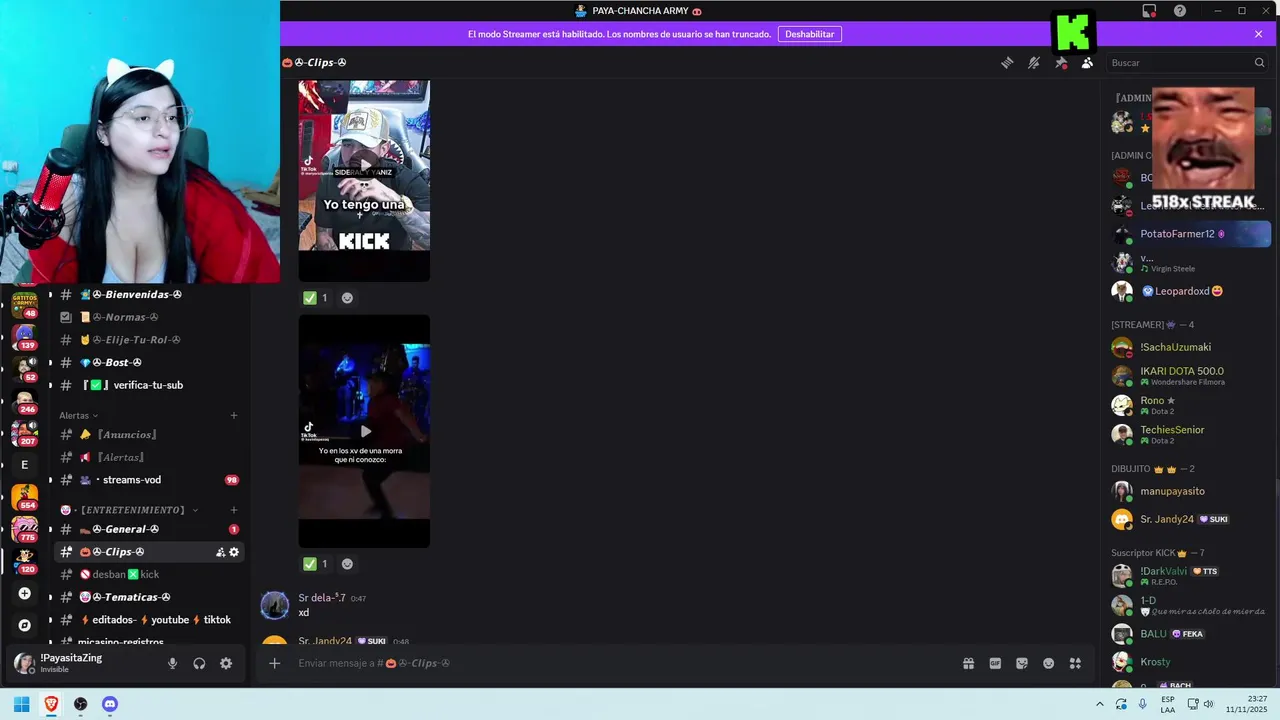The height and width of the screenshot is (720, 1280).
Task: Open the Elije-Tu-Rol channel
Action: 148,340
